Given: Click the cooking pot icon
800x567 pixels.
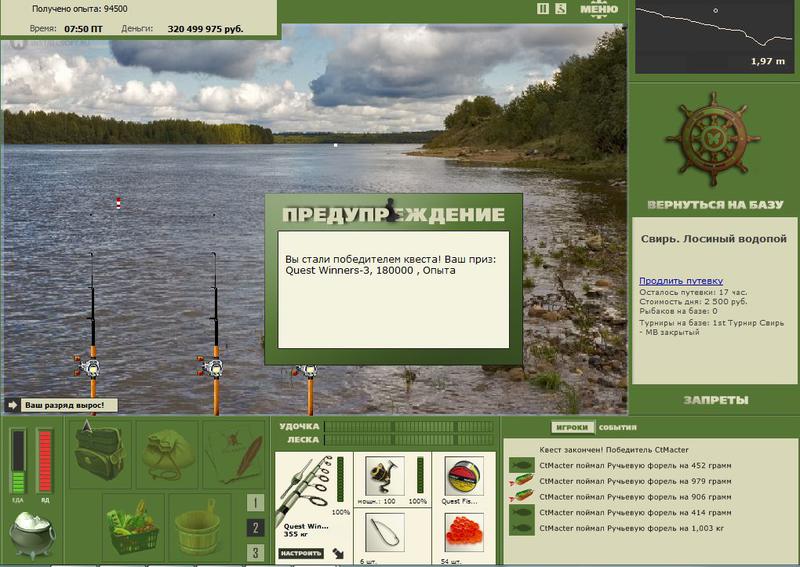Looking at the screenshot, I should (32, 535).
